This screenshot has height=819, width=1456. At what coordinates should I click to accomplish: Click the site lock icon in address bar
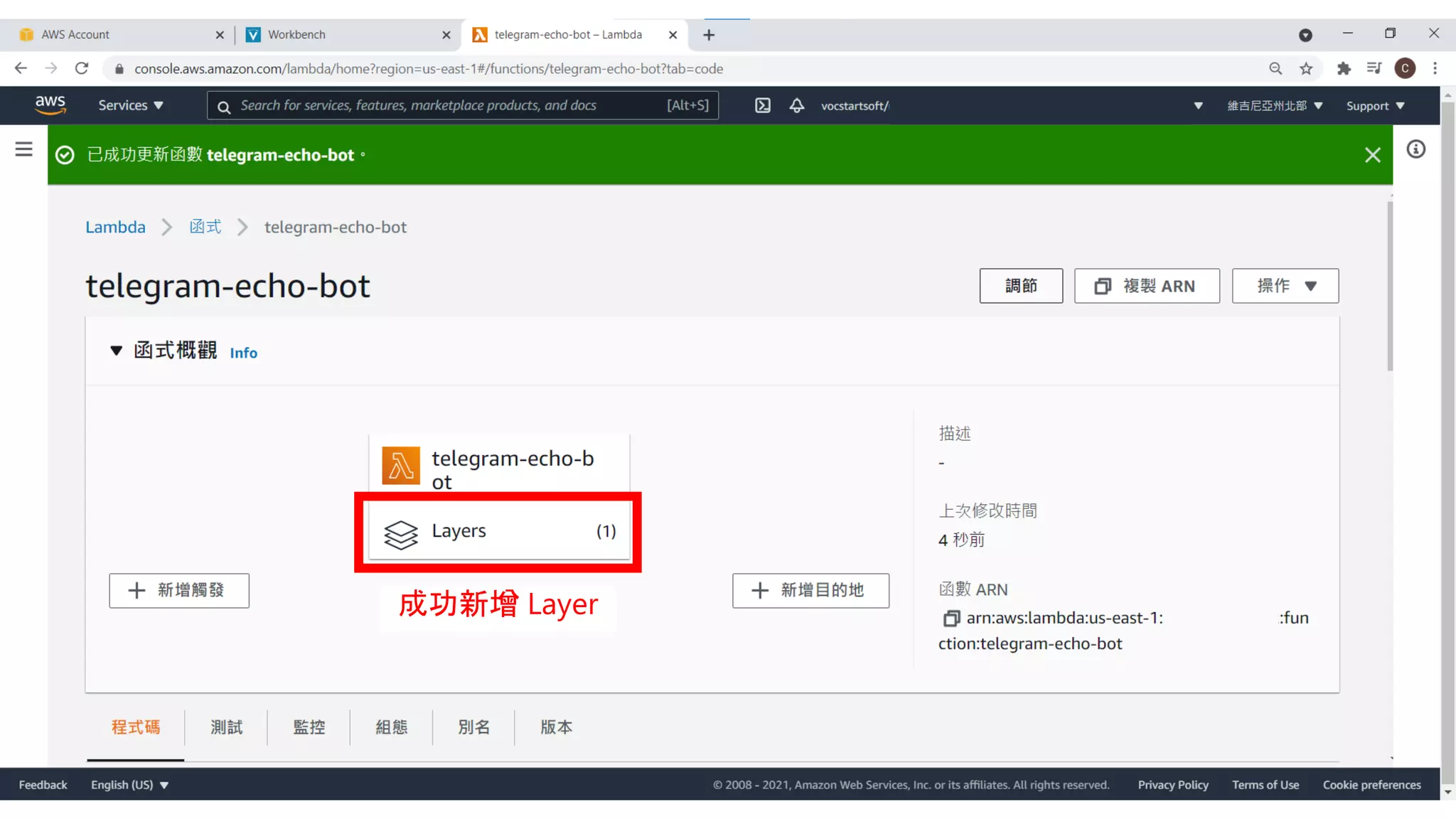(119, 68)
